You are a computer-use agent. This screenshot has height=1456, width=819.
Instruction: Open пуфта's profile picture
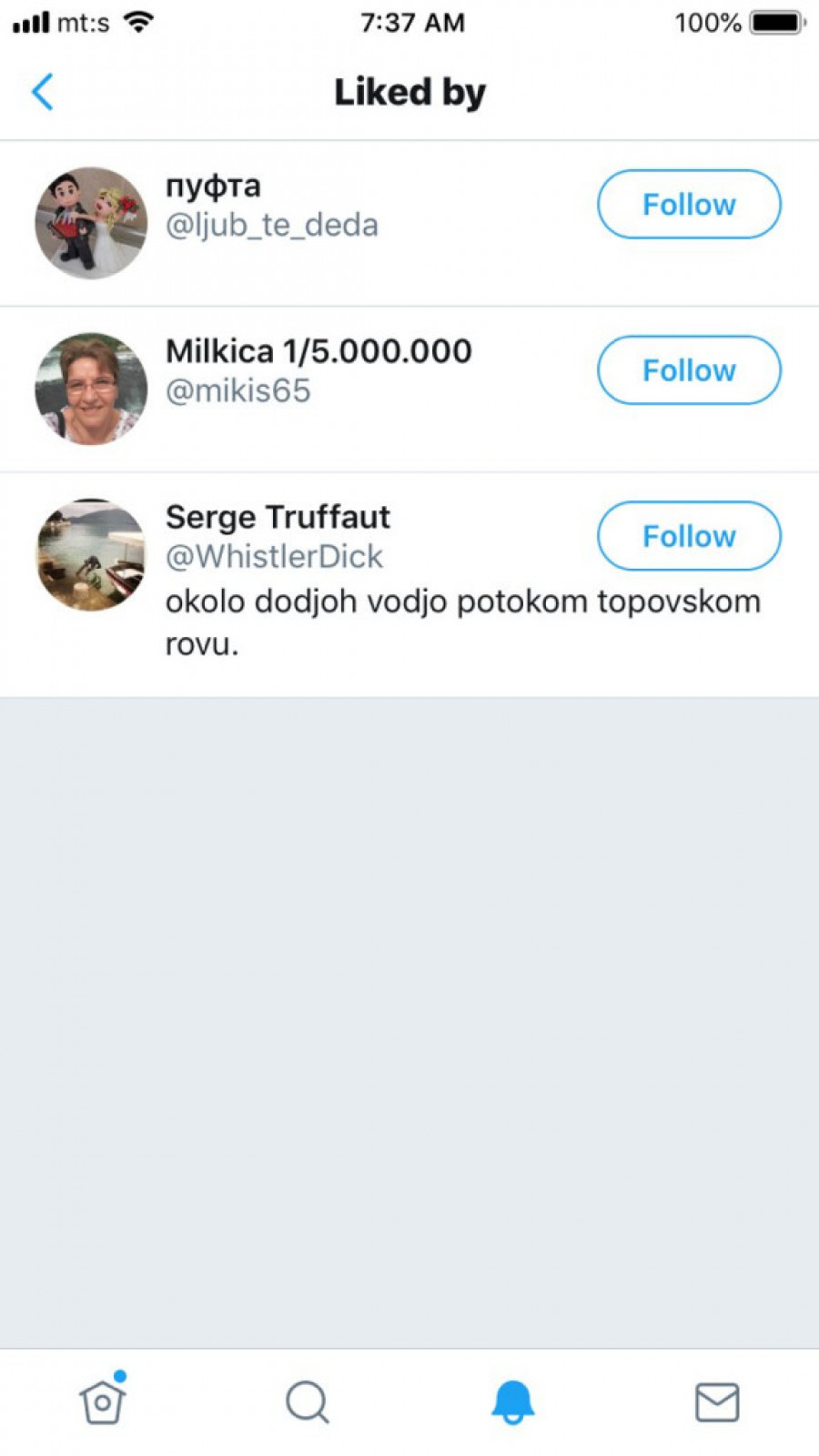click(91, 223)
